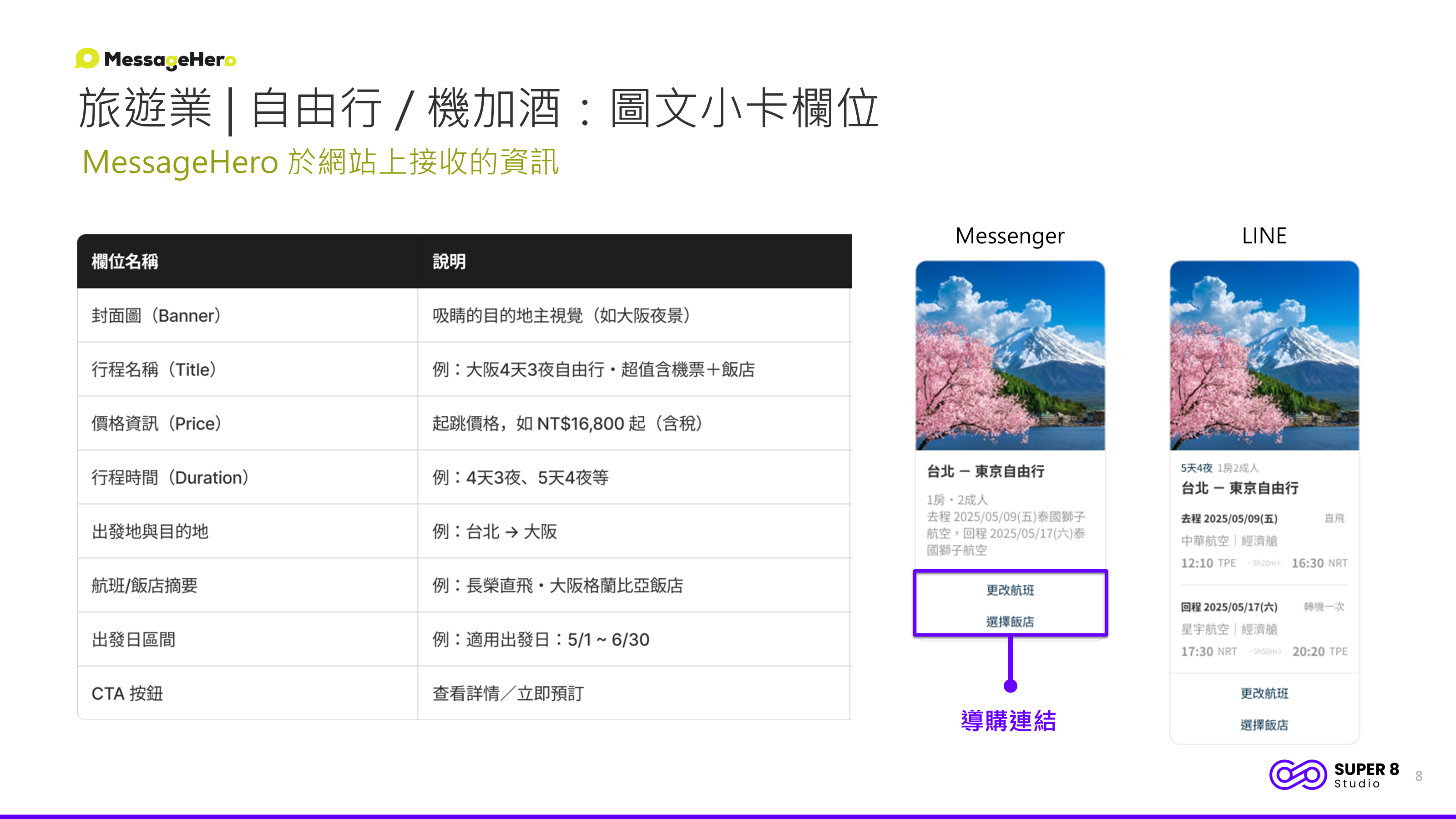Click the 轉機一次 label in the LINE card
This screenshot has width=1456, height=819.
[1325, 607]
